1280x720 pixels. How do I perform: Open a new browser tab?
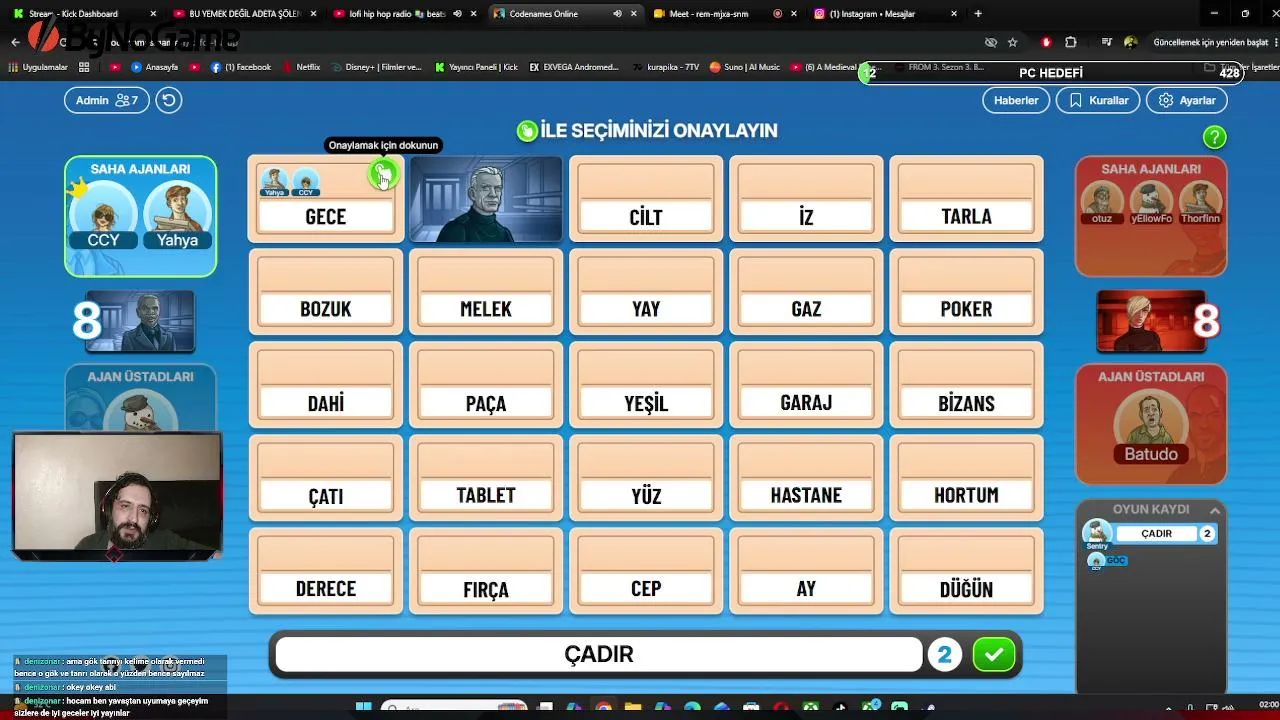point(978,14)
